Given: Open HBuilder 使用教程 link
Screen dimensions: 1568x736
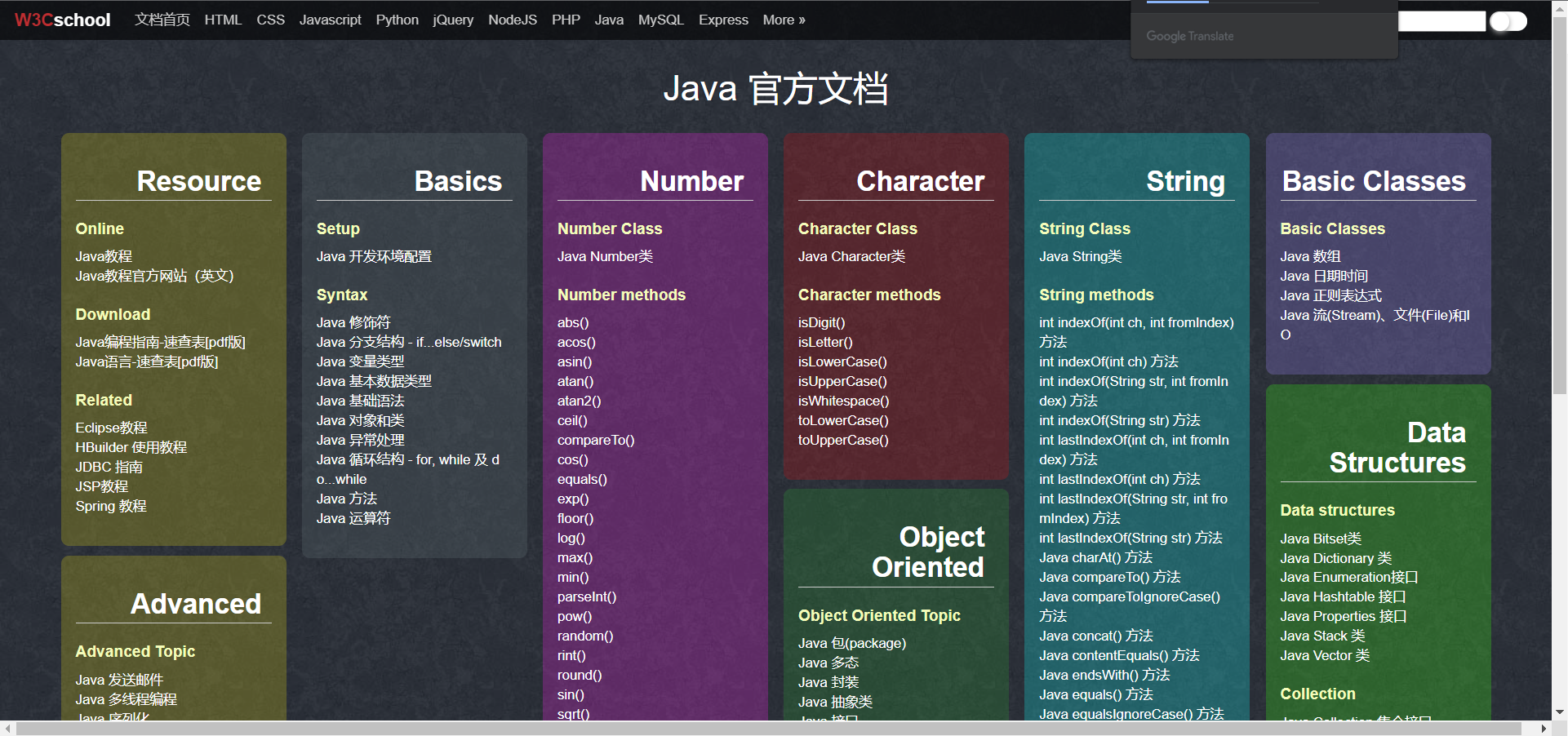Looking at the screenshot, I should click(131, 447).
